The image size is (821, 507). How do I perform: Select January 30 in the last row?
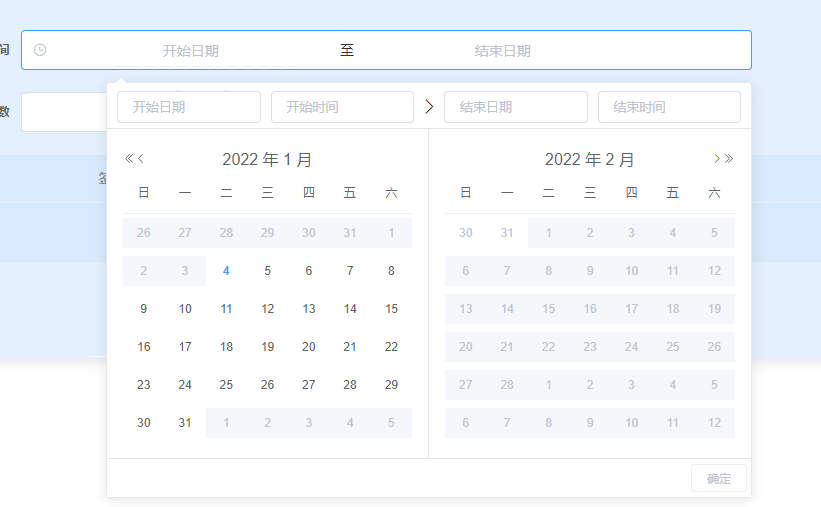(143, 423)
